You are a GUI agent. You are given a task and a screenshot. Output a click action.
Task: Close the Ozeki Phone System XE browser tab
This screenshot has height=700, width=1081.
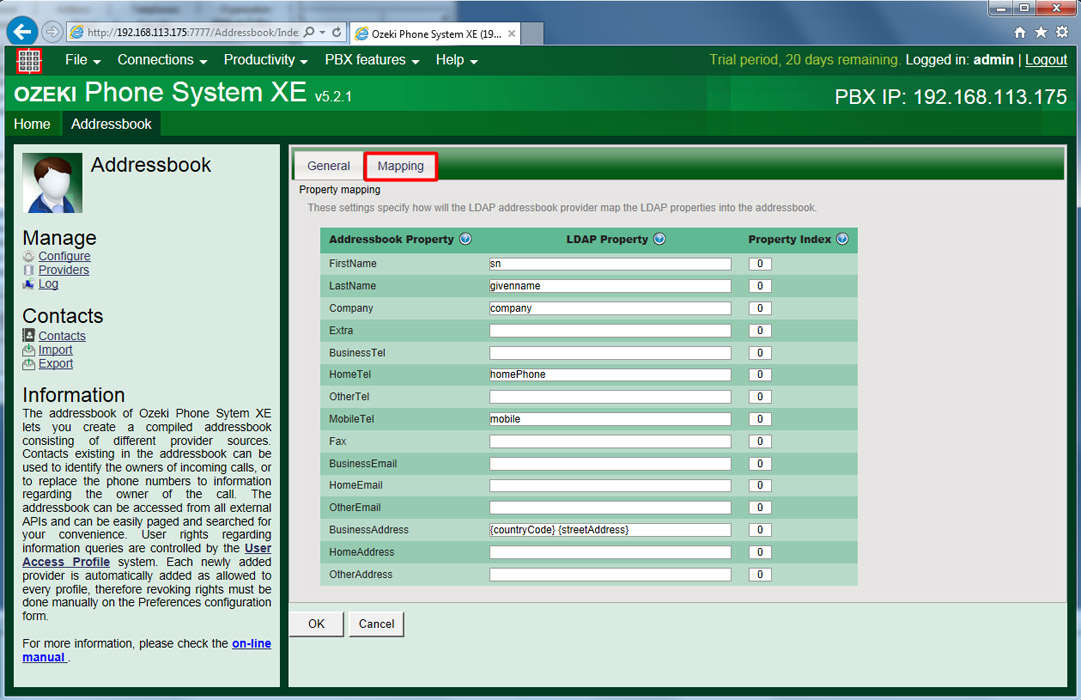coord(512,33)
